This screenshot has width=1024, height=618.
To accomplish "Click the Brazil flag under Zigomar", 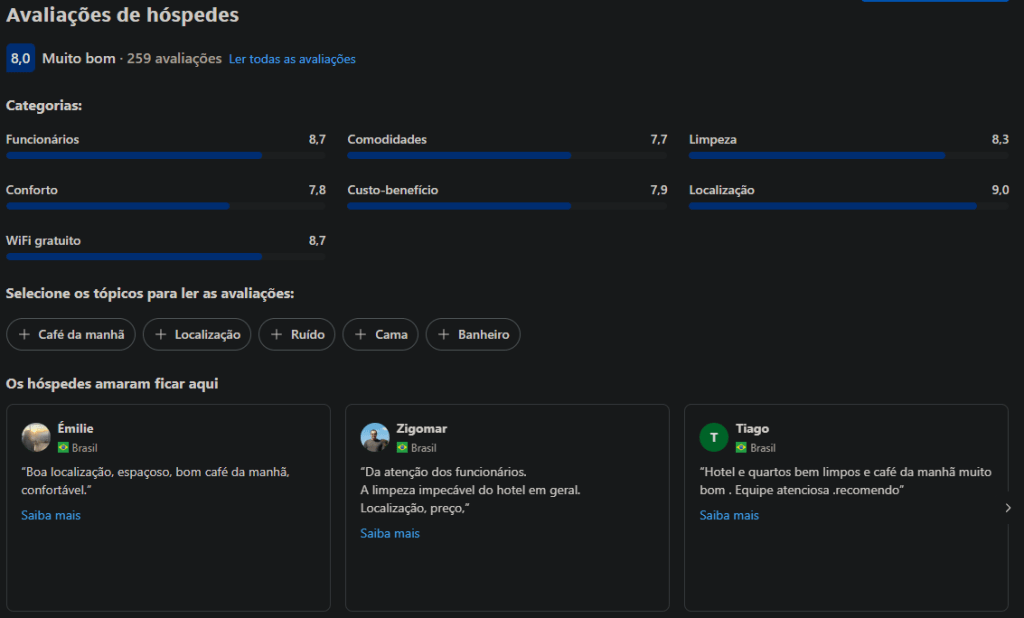I will tap(402, 448).
